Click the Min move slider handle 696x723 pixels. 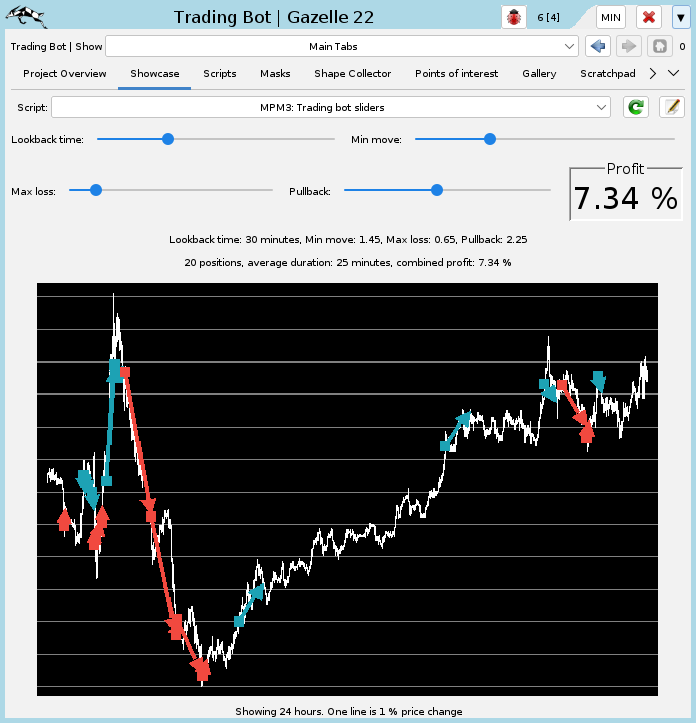[x=490, y=140]
